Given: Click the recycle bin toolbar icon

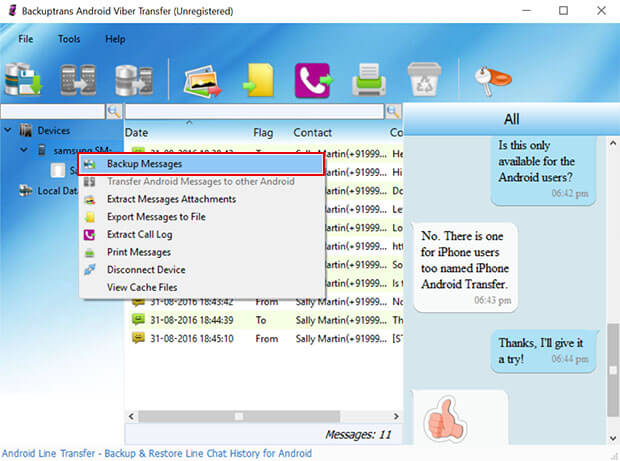Looking at the screenshot, I should point(424,79).
